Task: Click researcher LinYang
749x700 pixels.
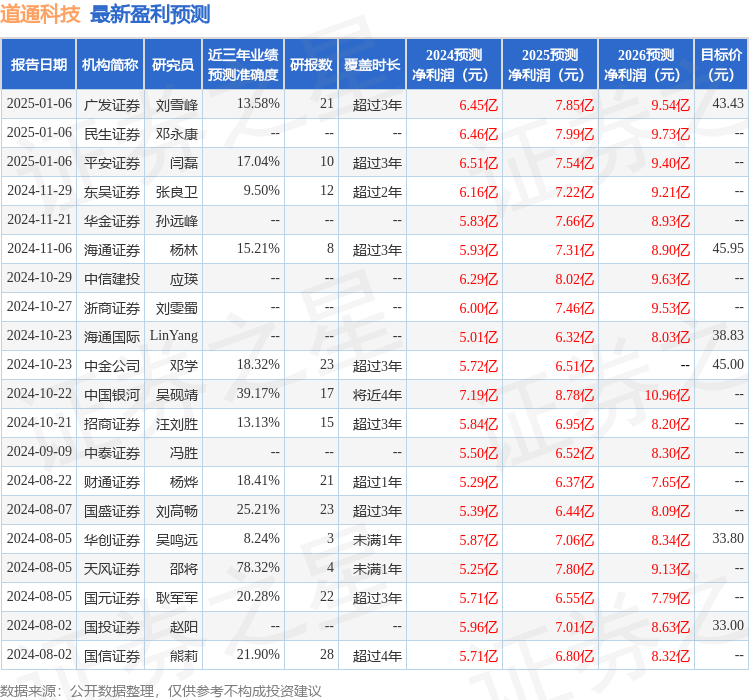Action: coord(174,336)
